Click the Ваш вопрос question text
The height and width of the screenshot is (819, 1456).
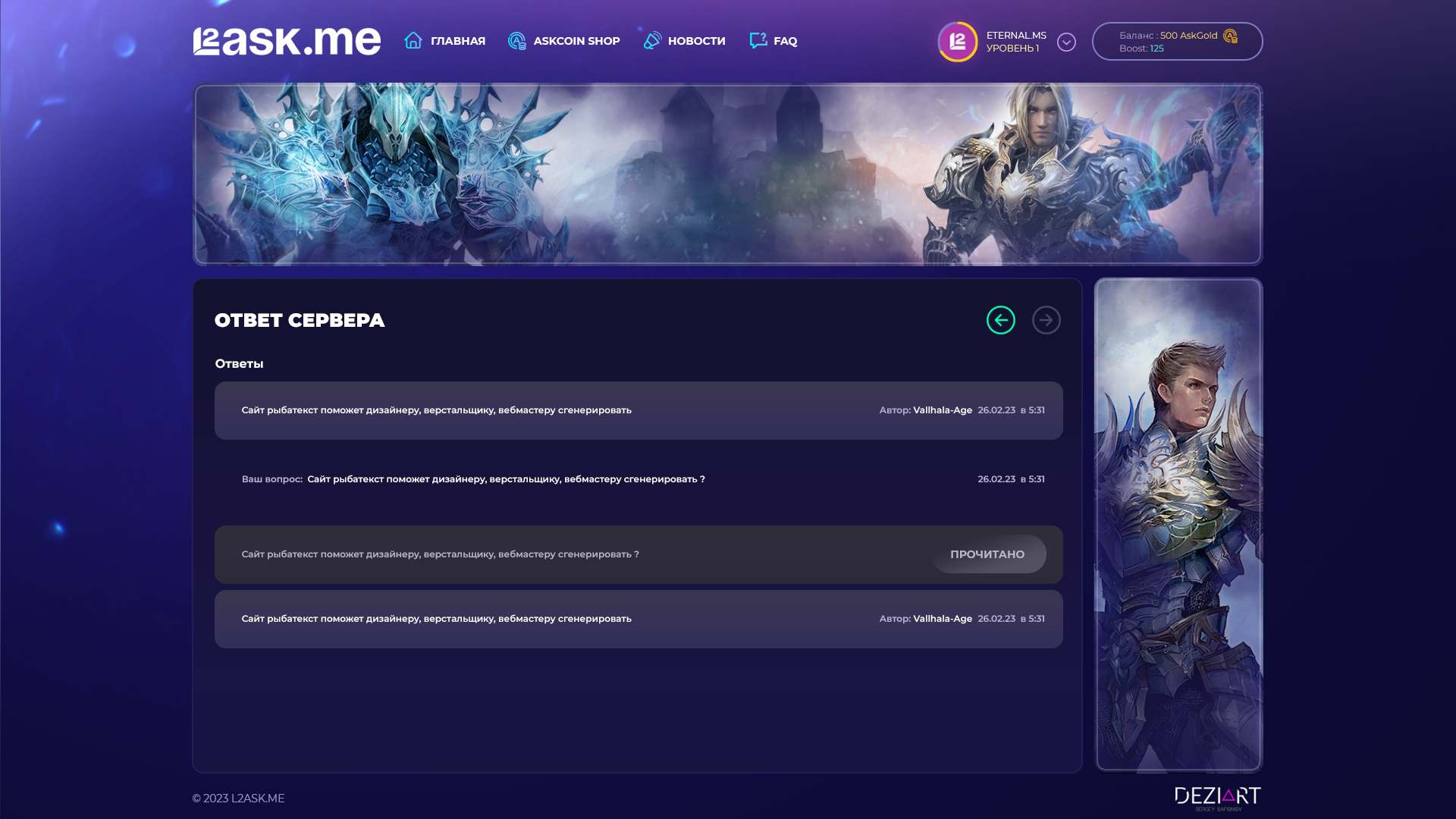(x=473, y=479)
